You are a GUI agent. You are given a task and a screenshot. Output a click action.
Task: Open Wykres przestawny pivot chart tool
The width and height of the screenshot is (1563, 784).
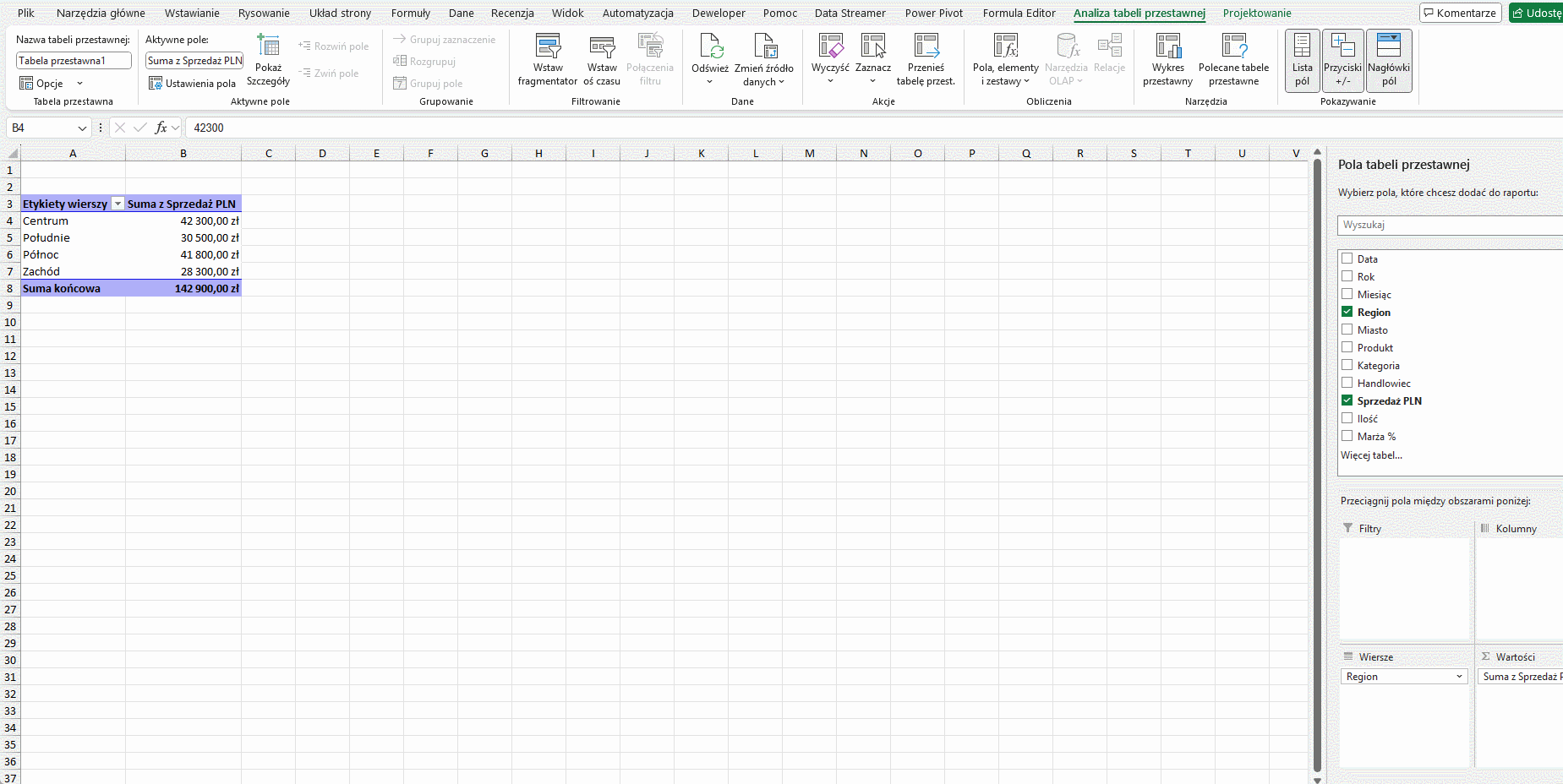1167,47
